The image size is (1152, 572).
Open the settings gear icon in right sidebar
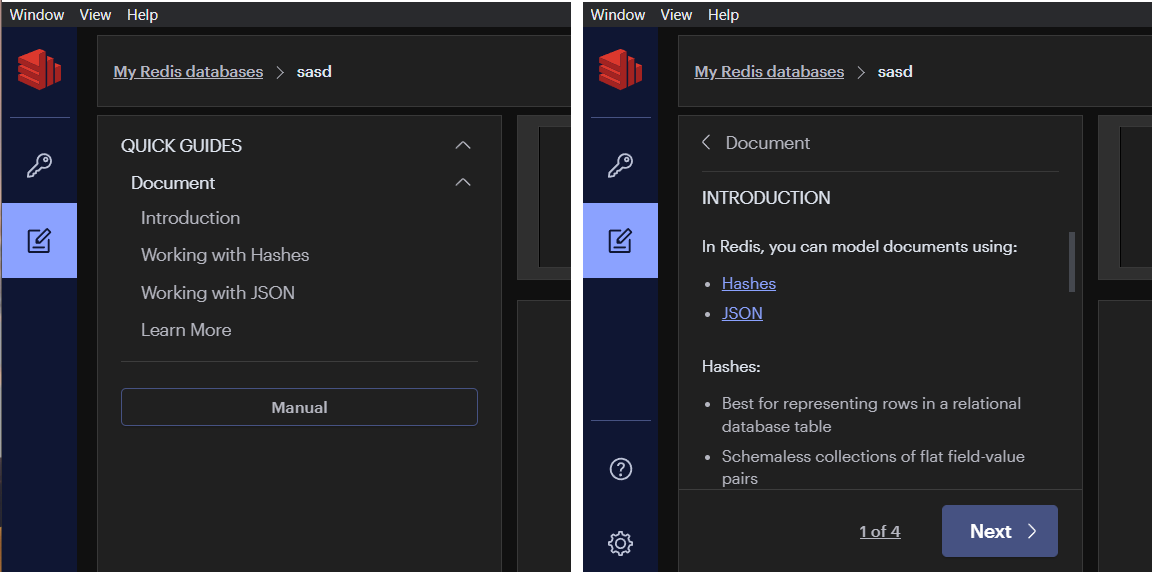click(621, 543)
